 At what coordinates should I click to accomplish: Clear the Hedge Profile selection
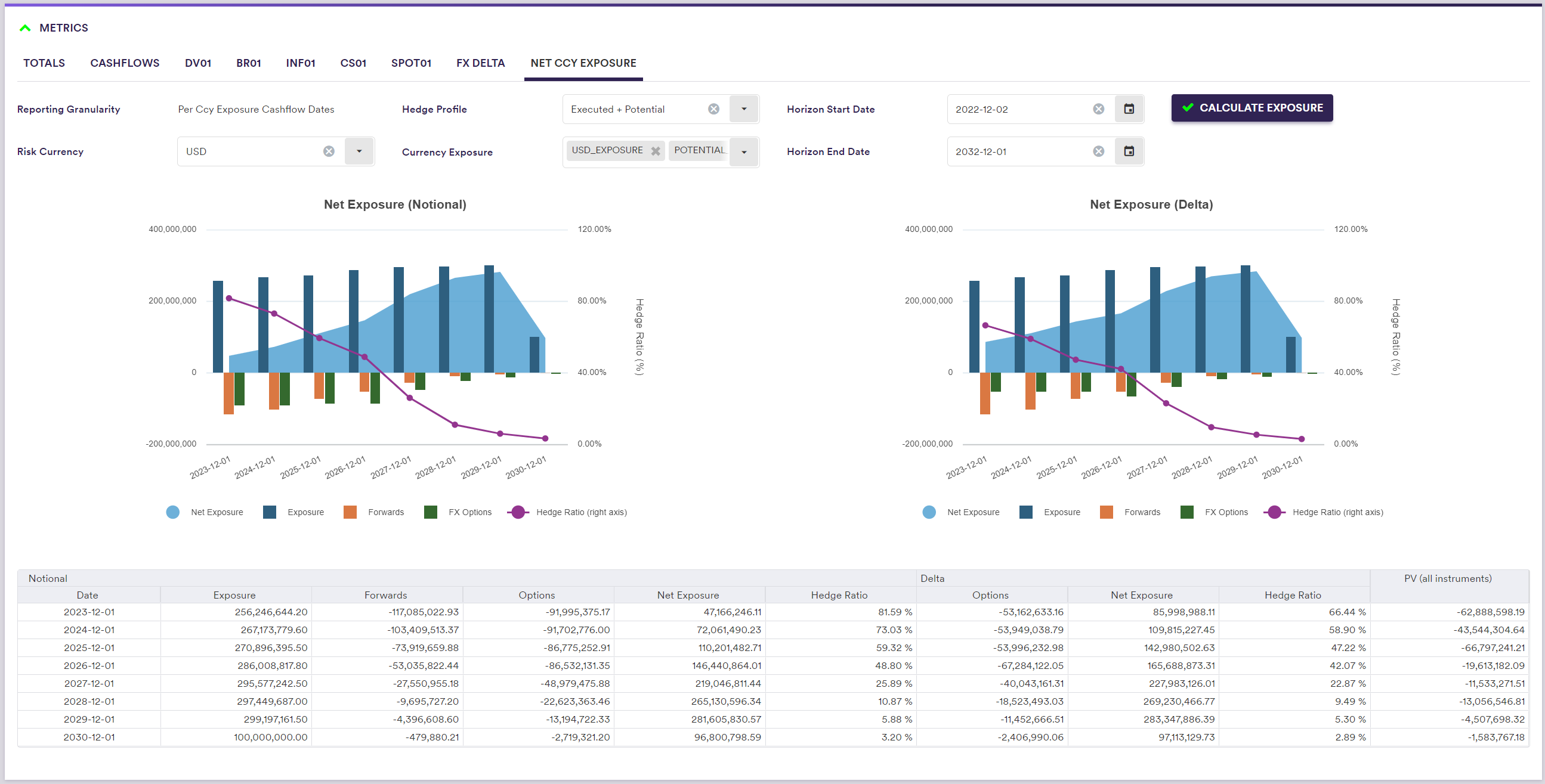[713, 109]
